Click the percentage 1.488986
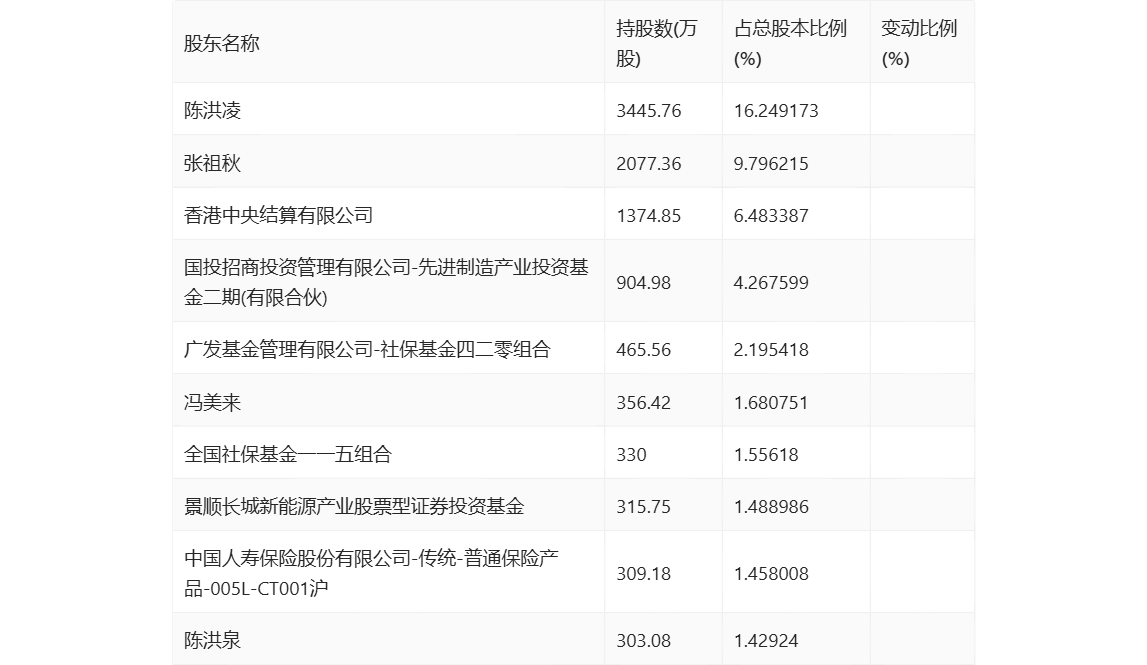This screenshot has width=1147, height=665. 771,506
